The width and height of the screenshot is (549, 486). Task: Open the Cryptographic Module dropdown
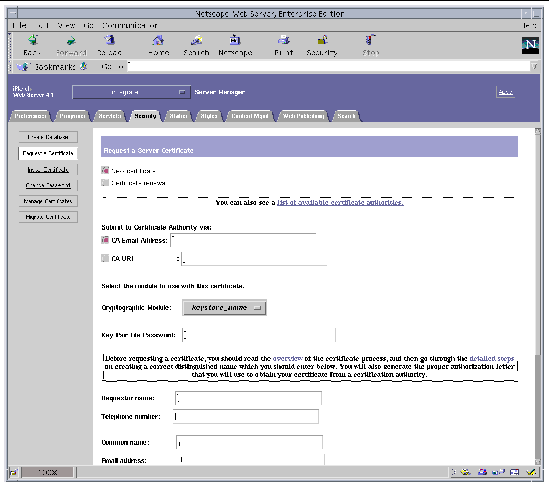click(x=224, y=308)
